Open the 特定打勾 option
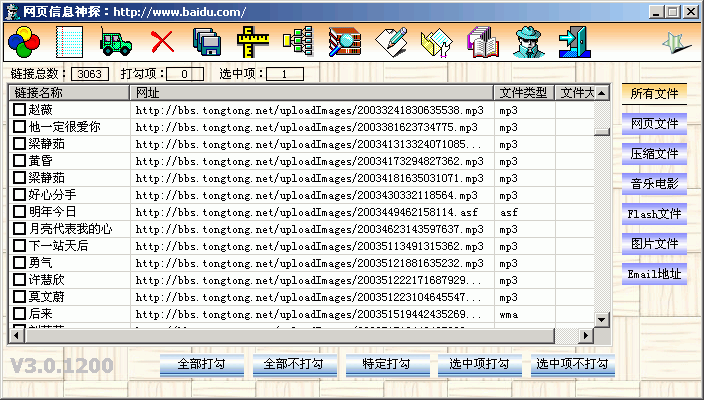Image resolution: width=704 pixels, height=400 pixels. [387, 365]
